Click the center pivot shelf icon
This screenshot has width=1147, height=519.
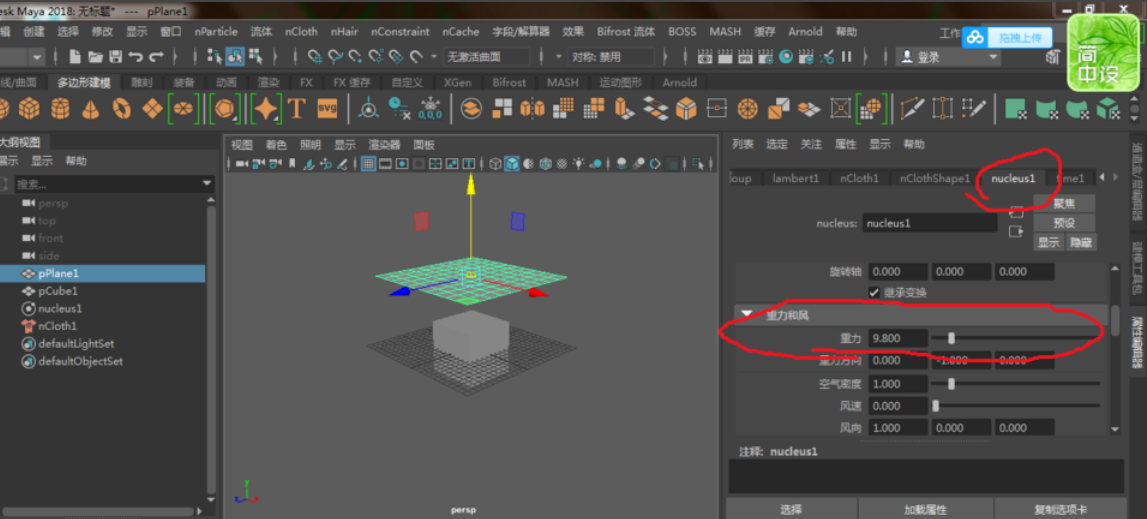368,109
